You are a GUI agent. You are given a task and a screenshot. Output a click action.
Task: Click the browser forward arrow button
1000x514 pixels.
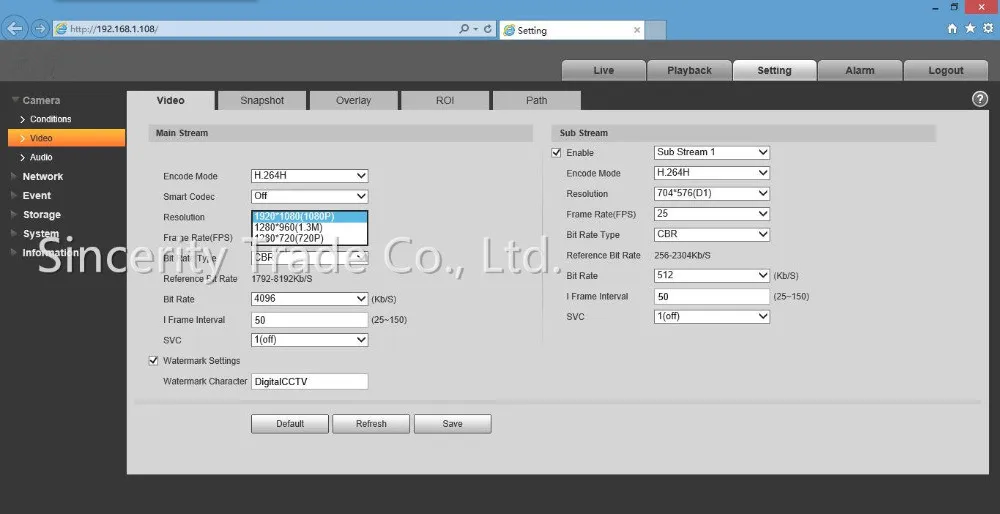[40, 29]
